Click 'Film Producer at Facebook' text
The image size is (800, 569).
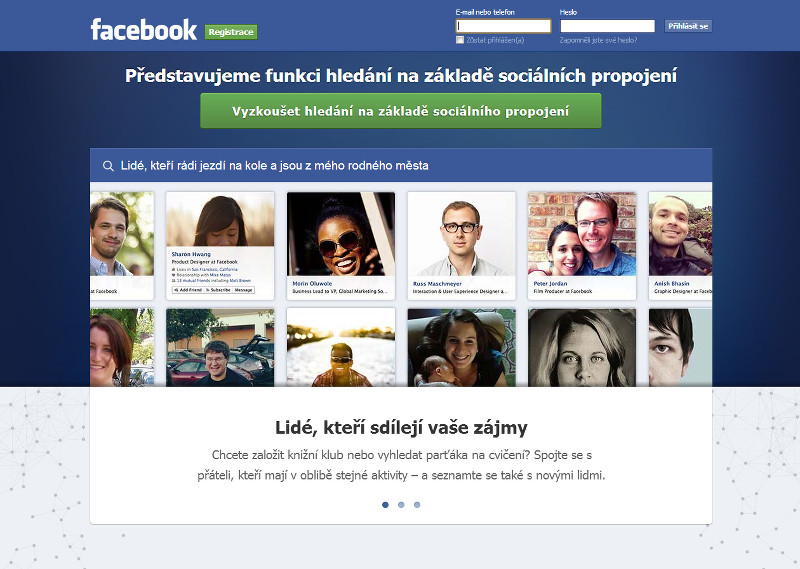tap(563, 291)
